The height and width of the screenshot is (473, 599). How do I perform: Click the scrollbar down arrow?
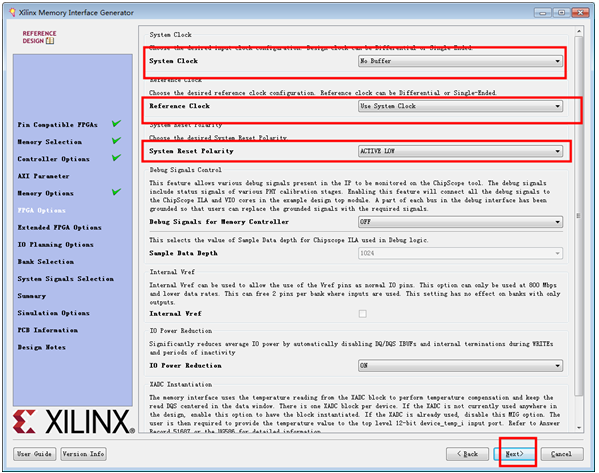click(579, 428)
